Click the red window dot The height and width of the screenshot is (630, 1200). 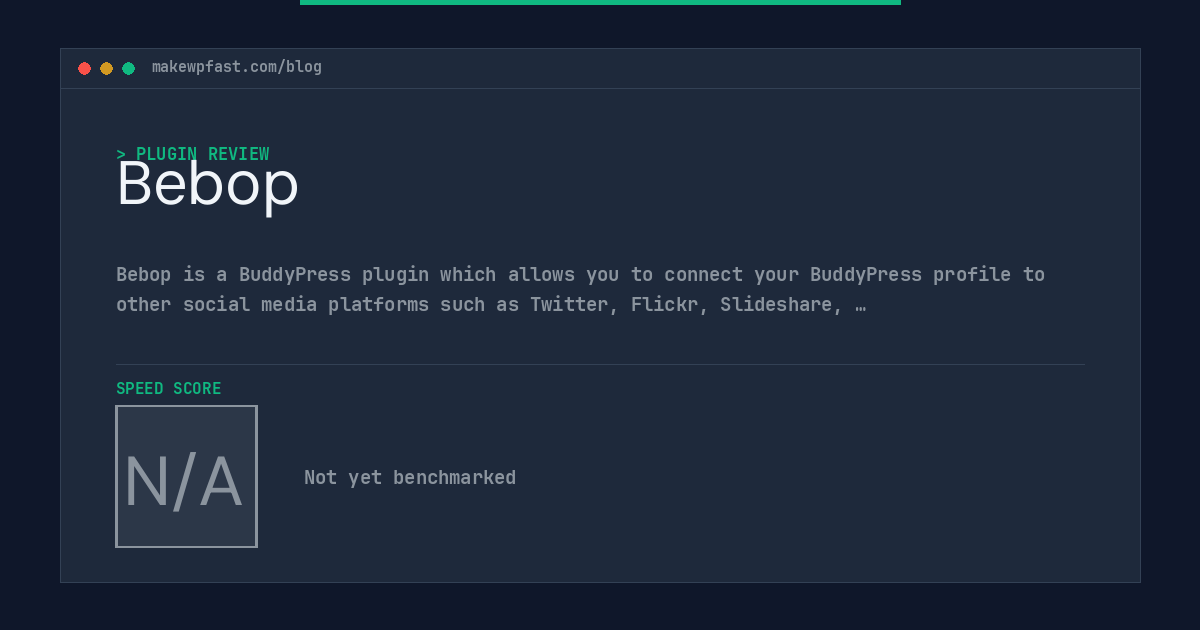pos(85,68)
